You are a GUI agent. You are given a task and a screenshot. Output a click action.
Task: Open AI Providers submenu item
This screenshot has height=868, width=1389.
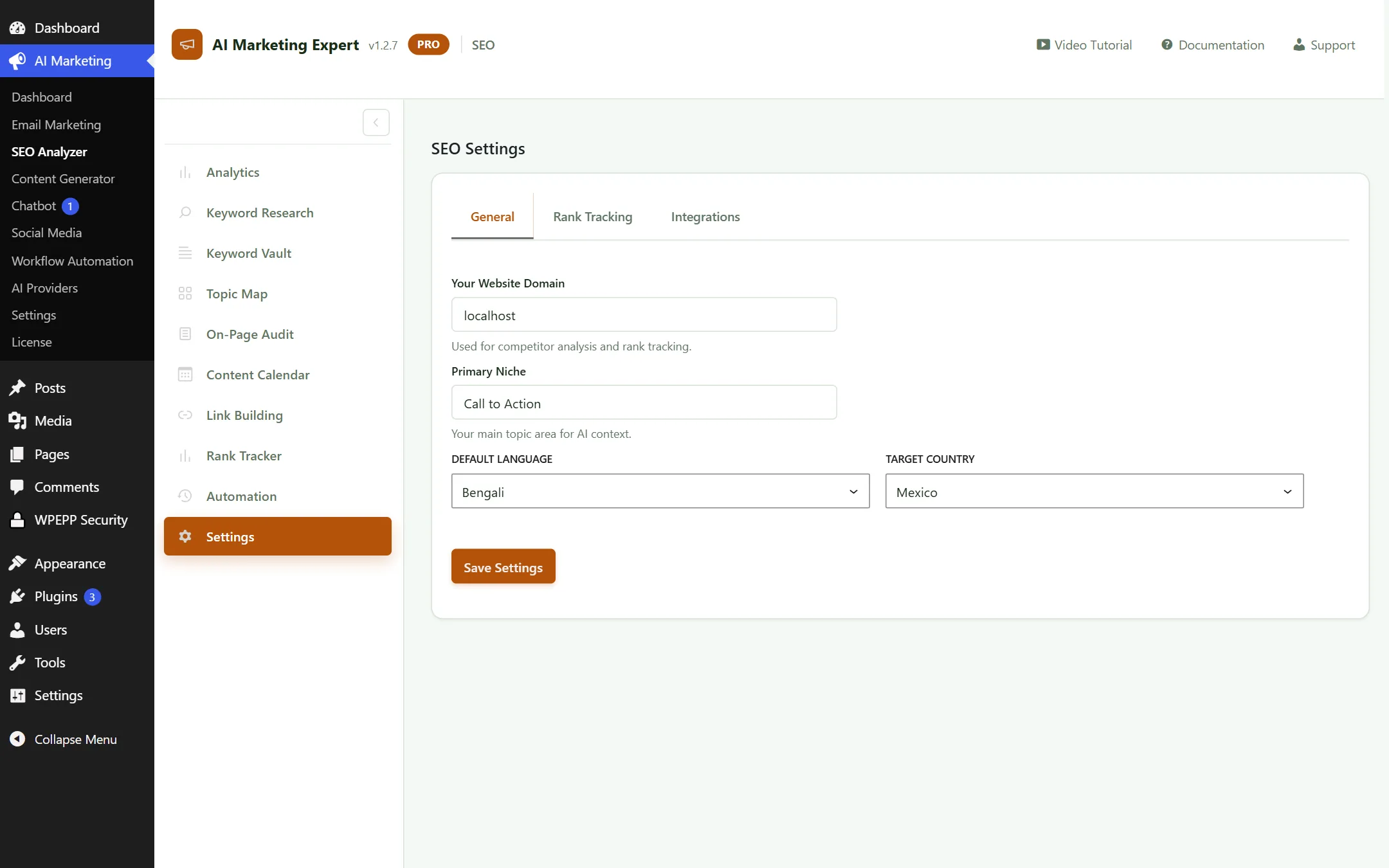[x=44, y=288]
